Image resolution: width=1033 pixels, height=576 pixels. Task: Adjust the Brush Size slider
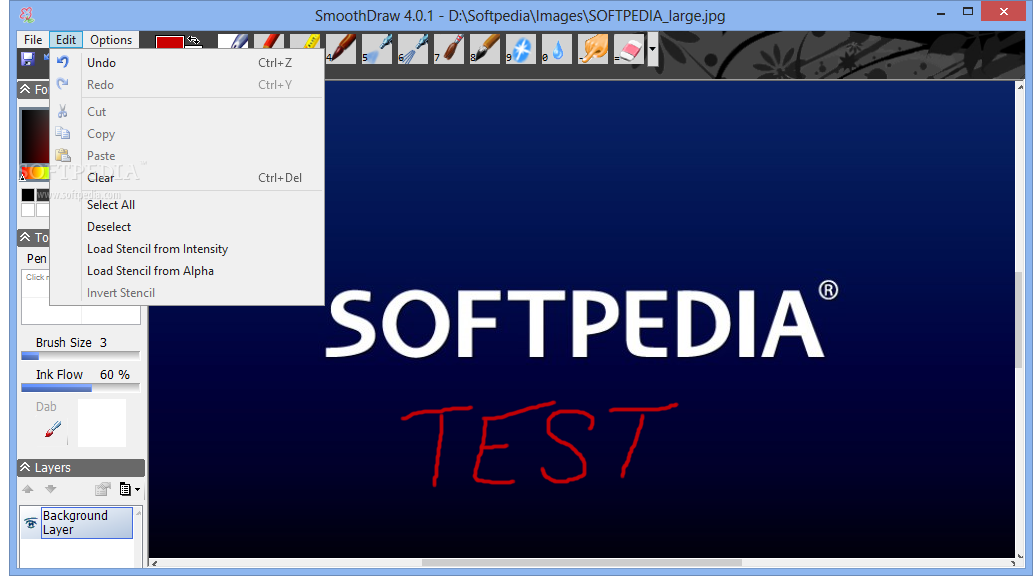coord(80,356)
